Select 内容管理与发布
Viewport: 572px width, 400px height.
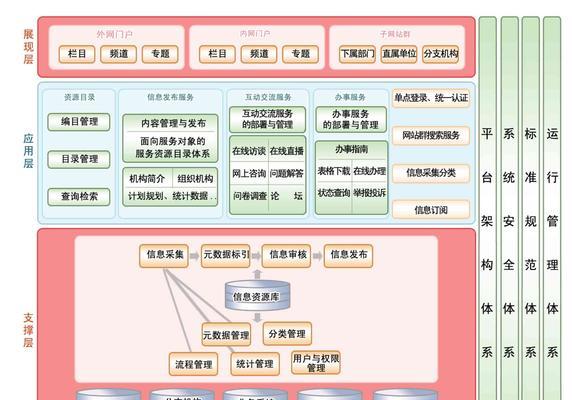click(x=173, y=123)
